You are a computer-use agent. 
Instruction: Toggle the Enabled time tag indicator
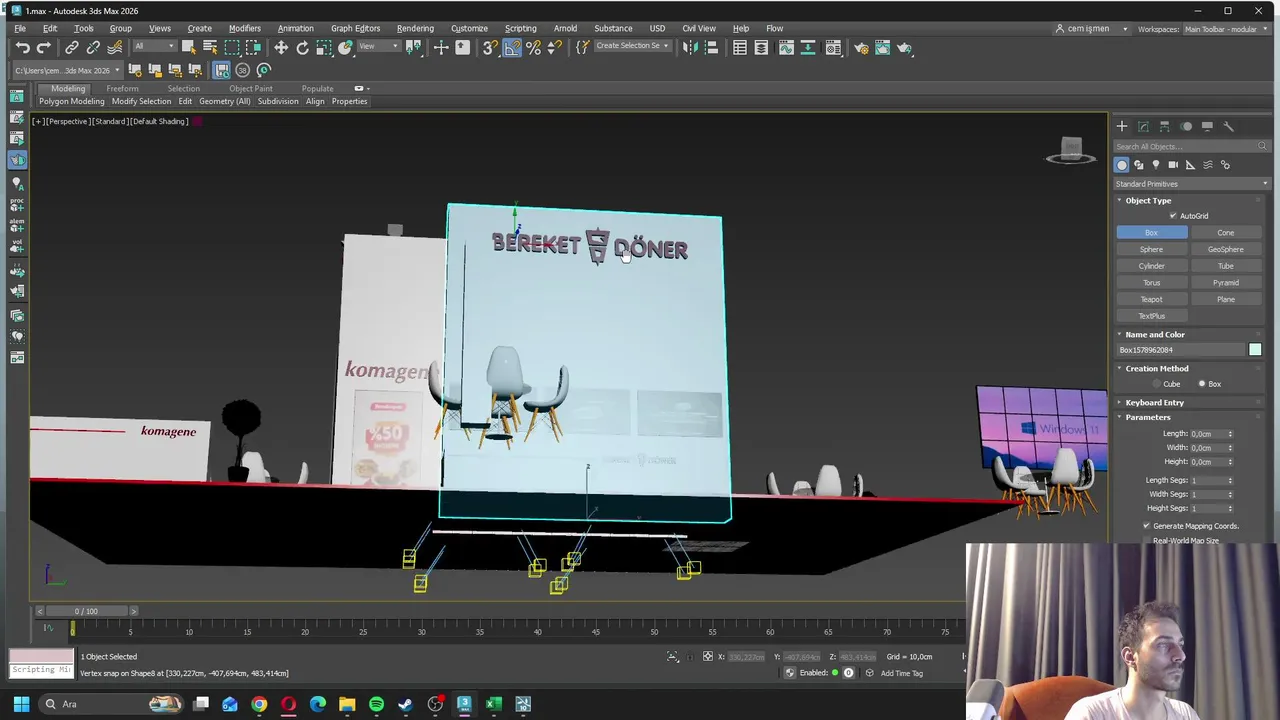point(835,673)
